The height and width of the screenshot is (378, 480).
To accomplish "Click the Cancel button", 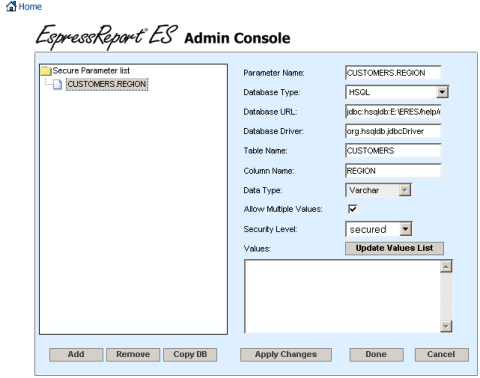I will coord(441,355).
